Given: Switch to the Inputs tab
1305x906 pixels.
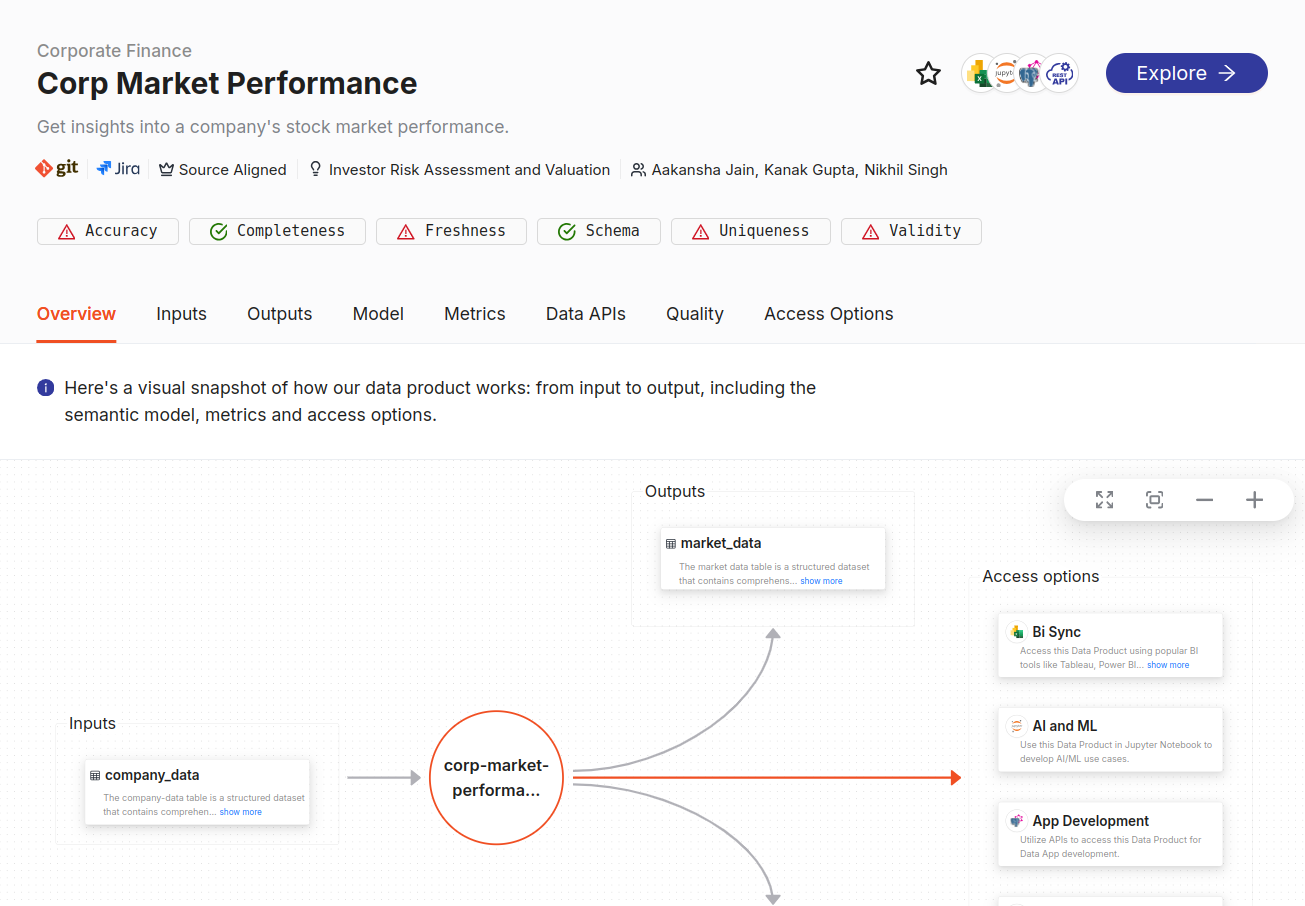Looking at the screenshot, I should (x=181, y=314).
